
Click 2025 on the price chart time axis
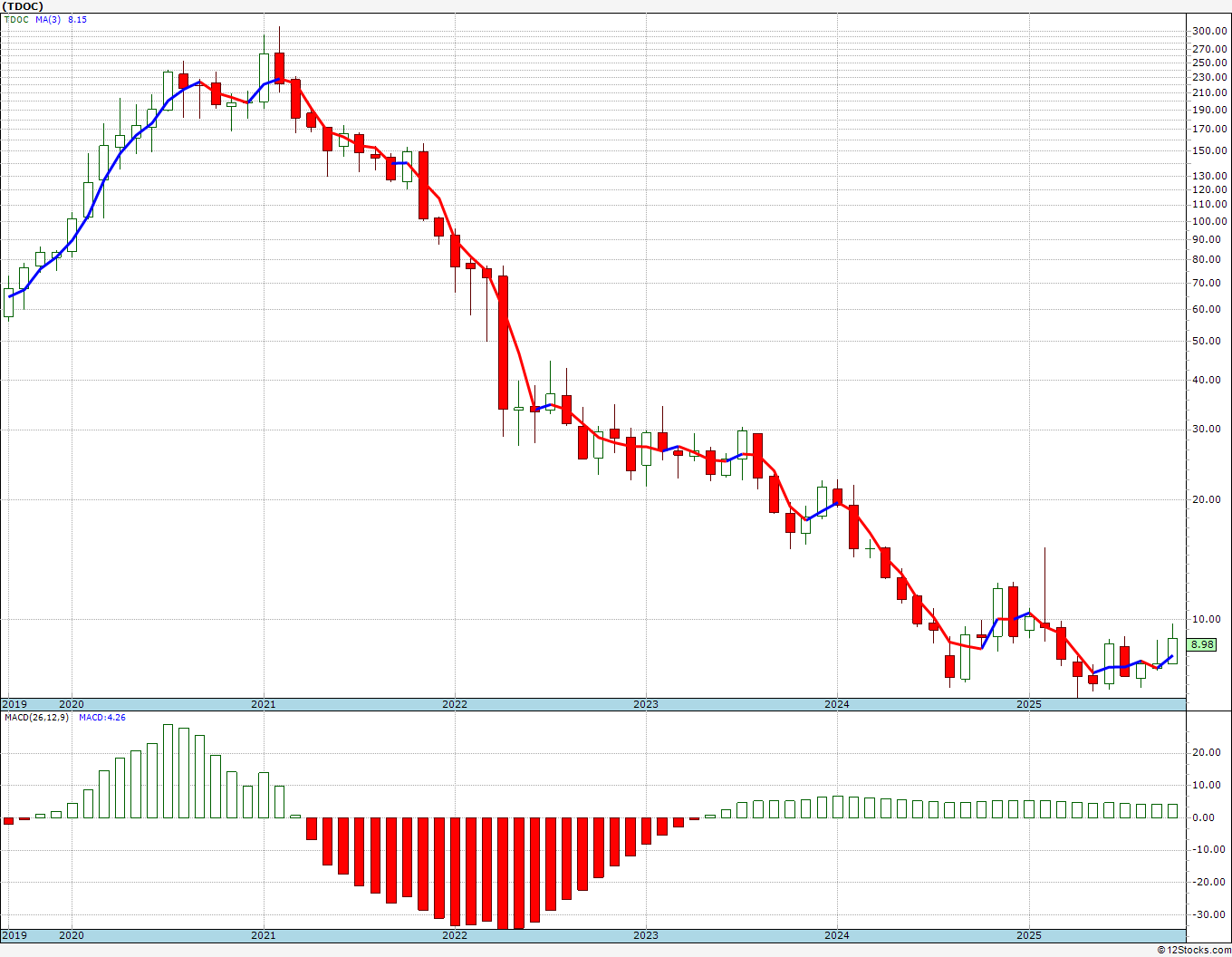1028,704
